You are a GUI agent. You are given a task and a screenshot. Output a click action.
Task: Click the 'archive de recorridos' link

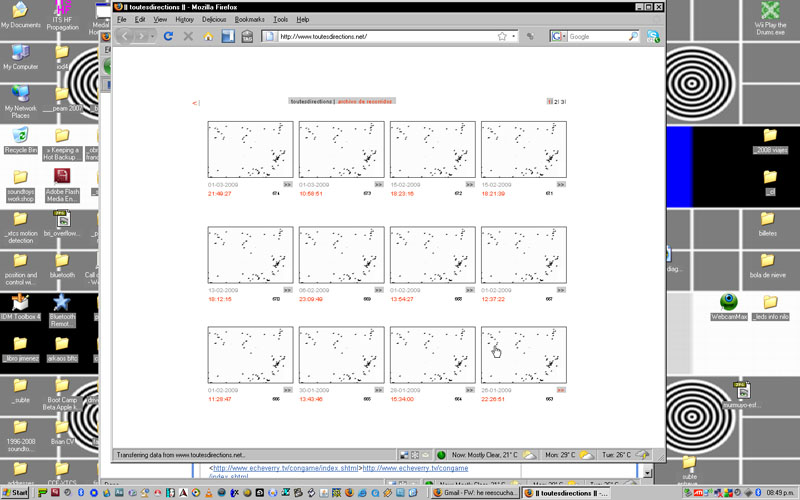click(366, 101)
